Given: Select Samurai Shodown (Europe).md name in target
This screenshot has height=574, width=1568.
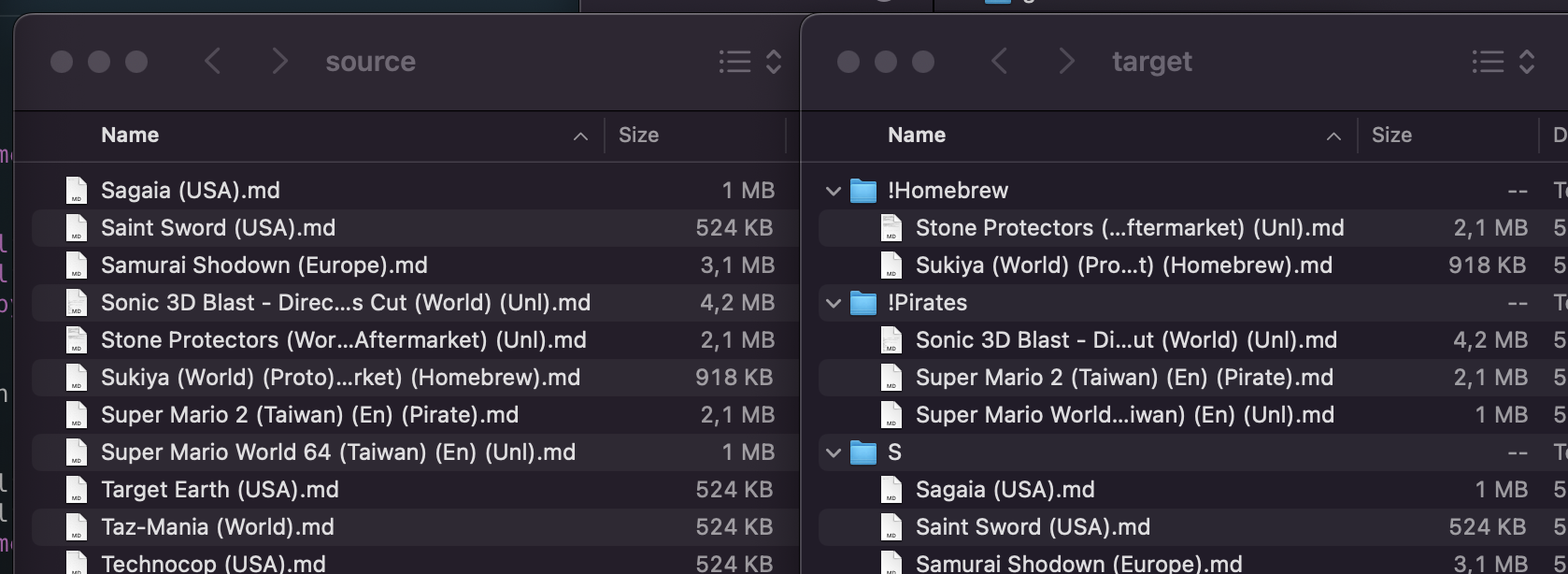Looking at the screenshot, I should 1079,564.
